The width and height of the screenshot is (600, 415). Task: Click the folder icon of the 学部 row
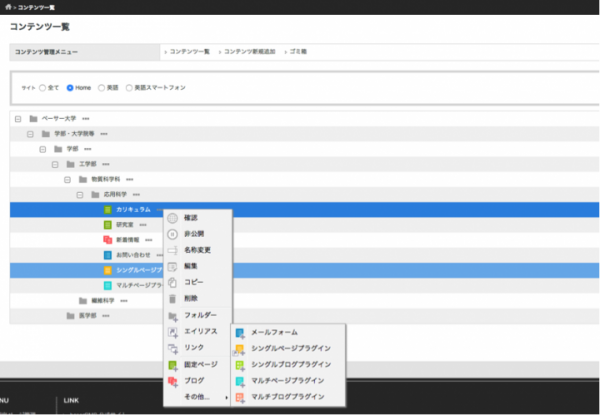pyautogui.click(x=58, y=149)
